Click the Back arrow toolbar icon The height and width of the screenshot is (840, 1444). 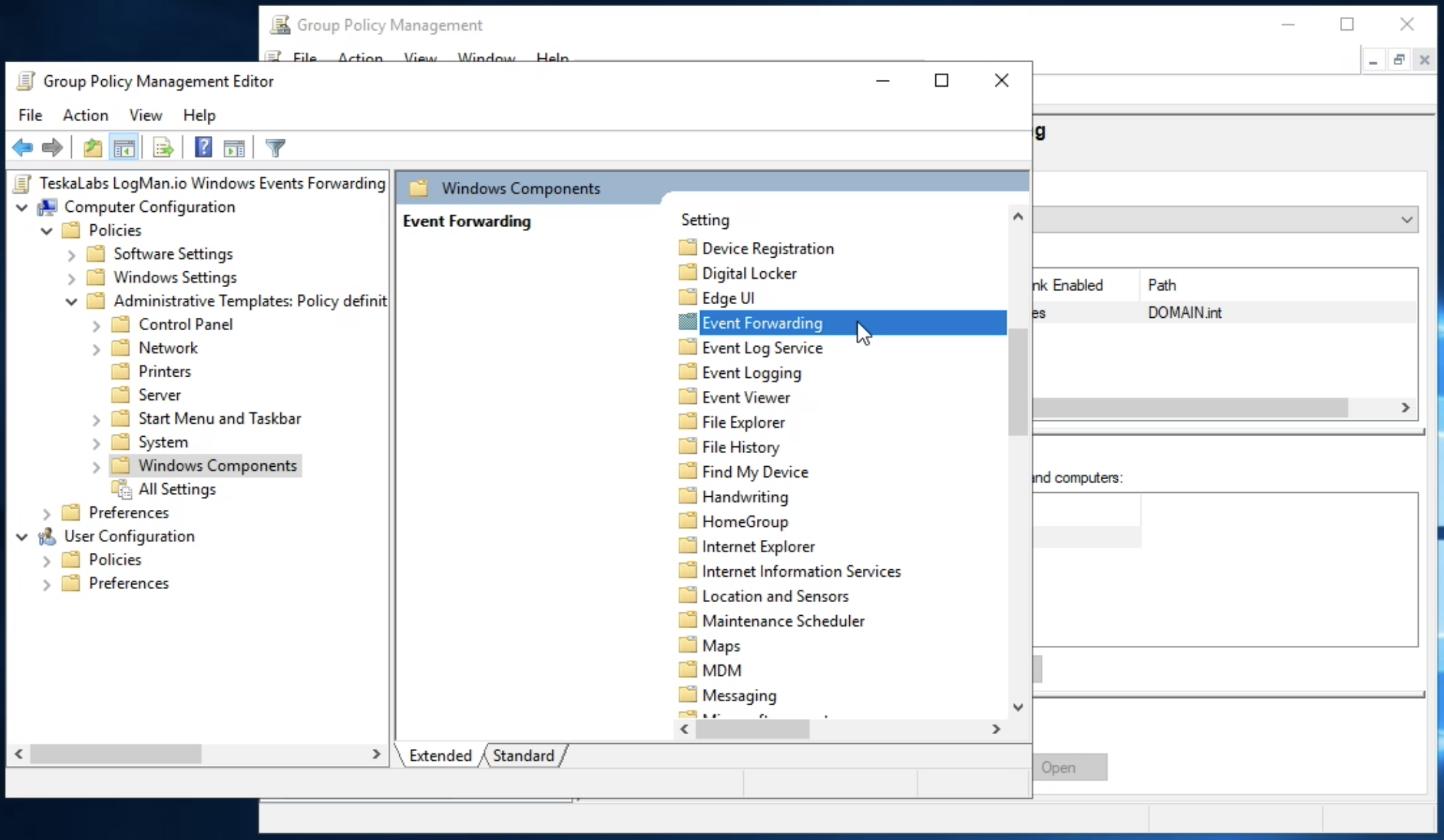[23, 147]
